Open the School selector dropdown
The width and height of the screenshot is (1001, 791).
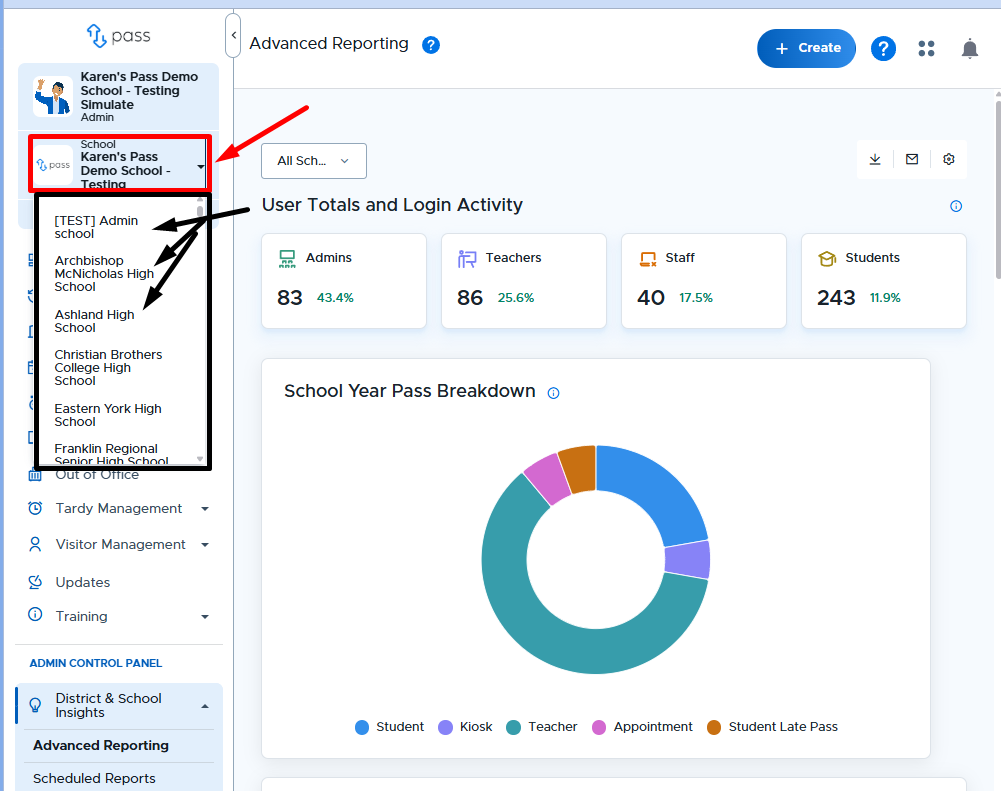(119, 163)
